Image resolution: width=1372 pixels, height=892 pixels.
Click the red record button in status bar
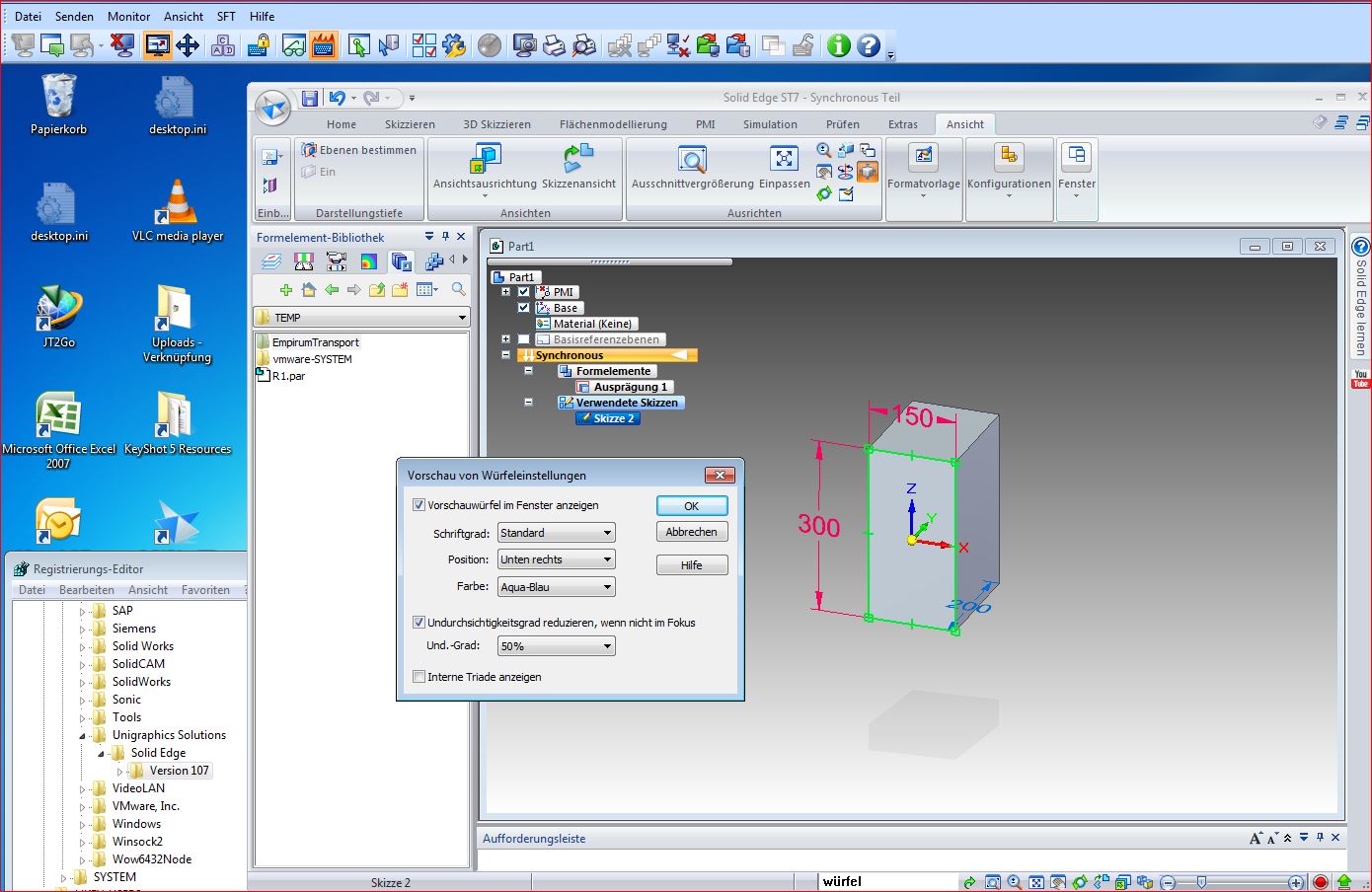tap(1322, 882)
